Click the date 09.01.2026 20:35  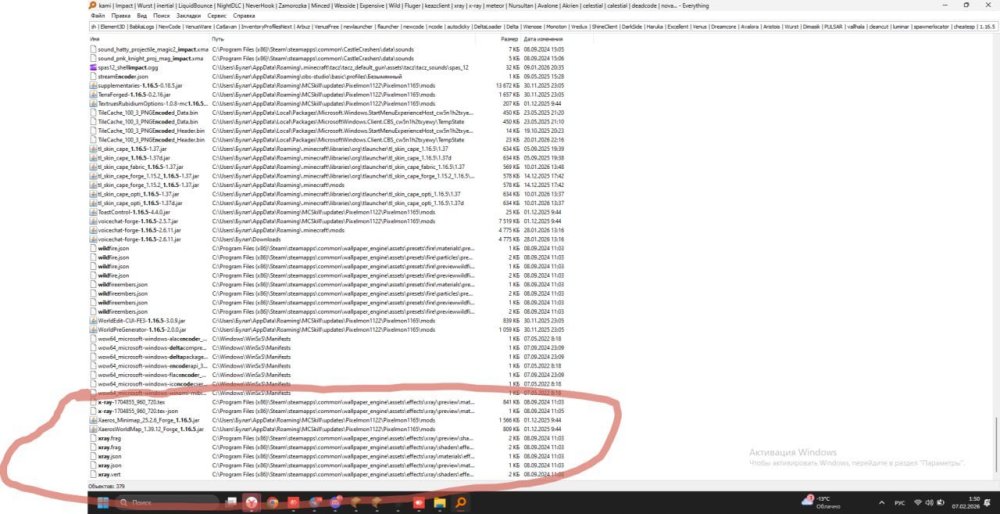543,67
